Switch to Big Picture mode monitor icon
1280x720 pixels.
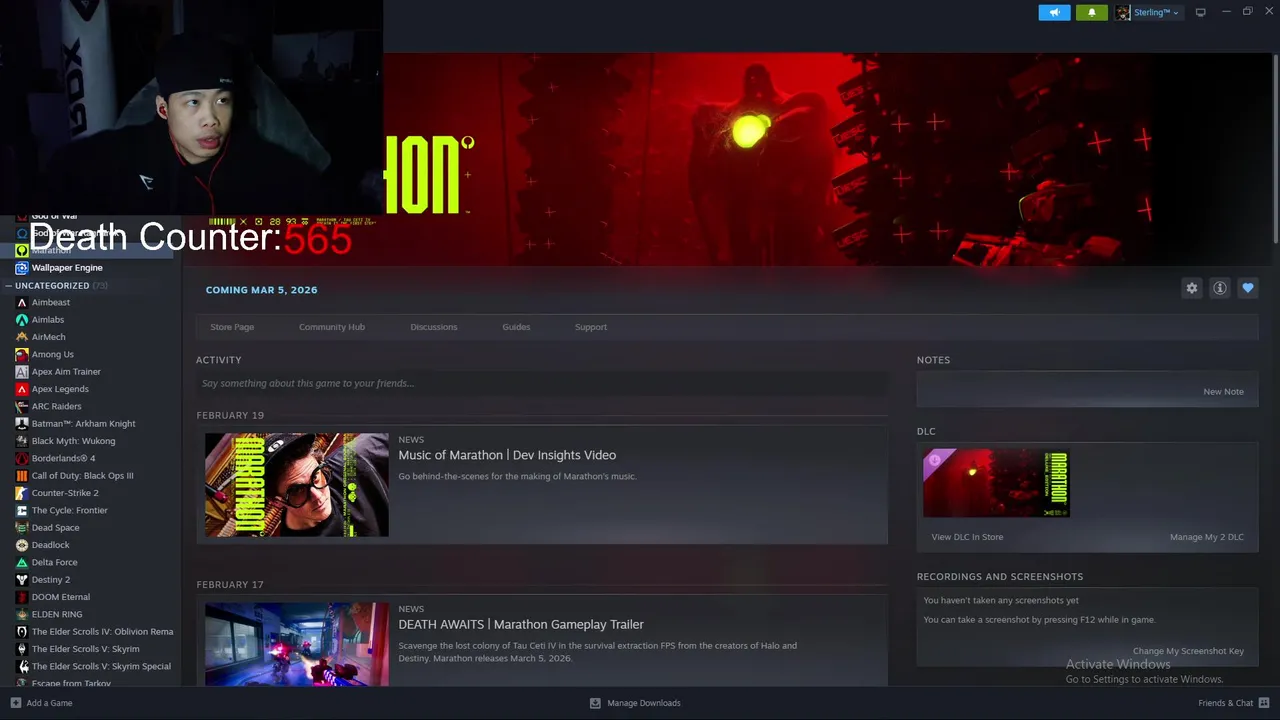(x=1200, y=12)
